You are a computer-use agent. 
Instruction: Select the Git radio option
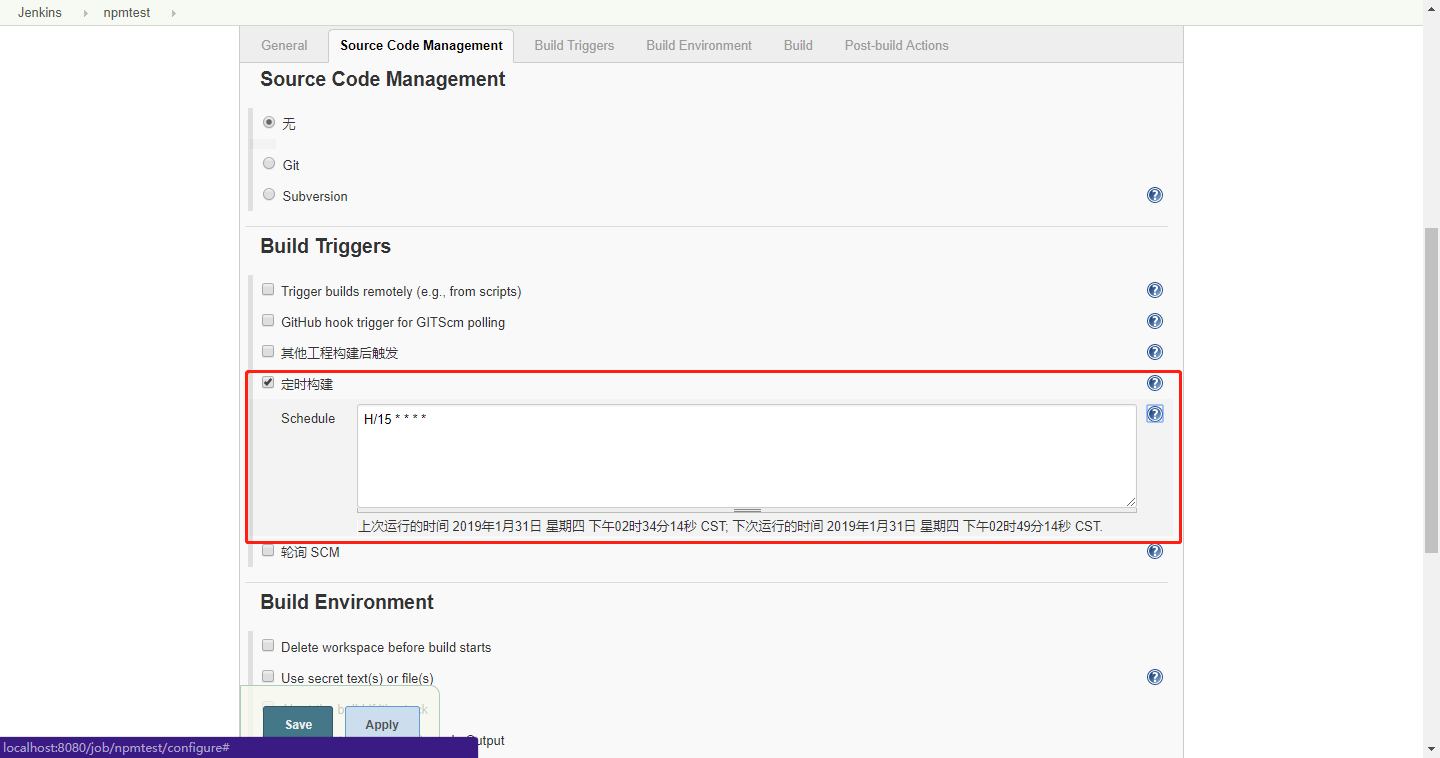(269, 163)
